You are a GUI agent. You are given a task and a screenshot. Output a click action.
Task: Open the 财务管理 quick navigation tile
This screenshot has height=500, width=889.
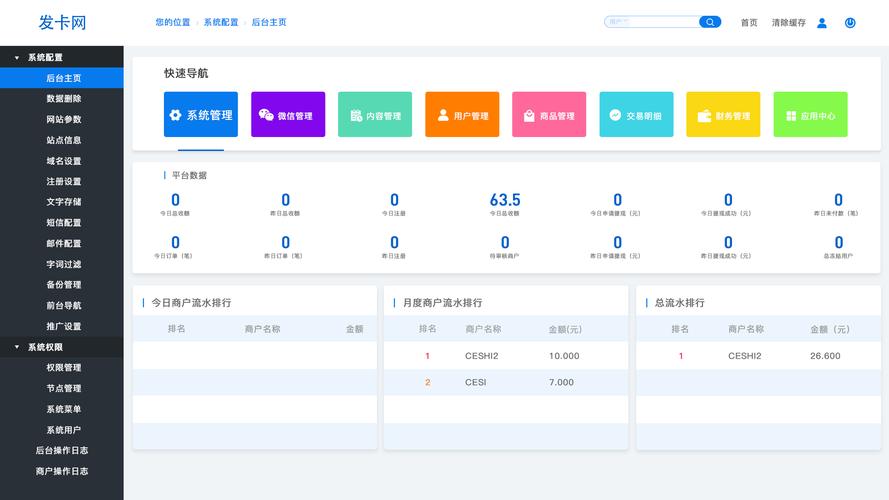pos(723,115)
